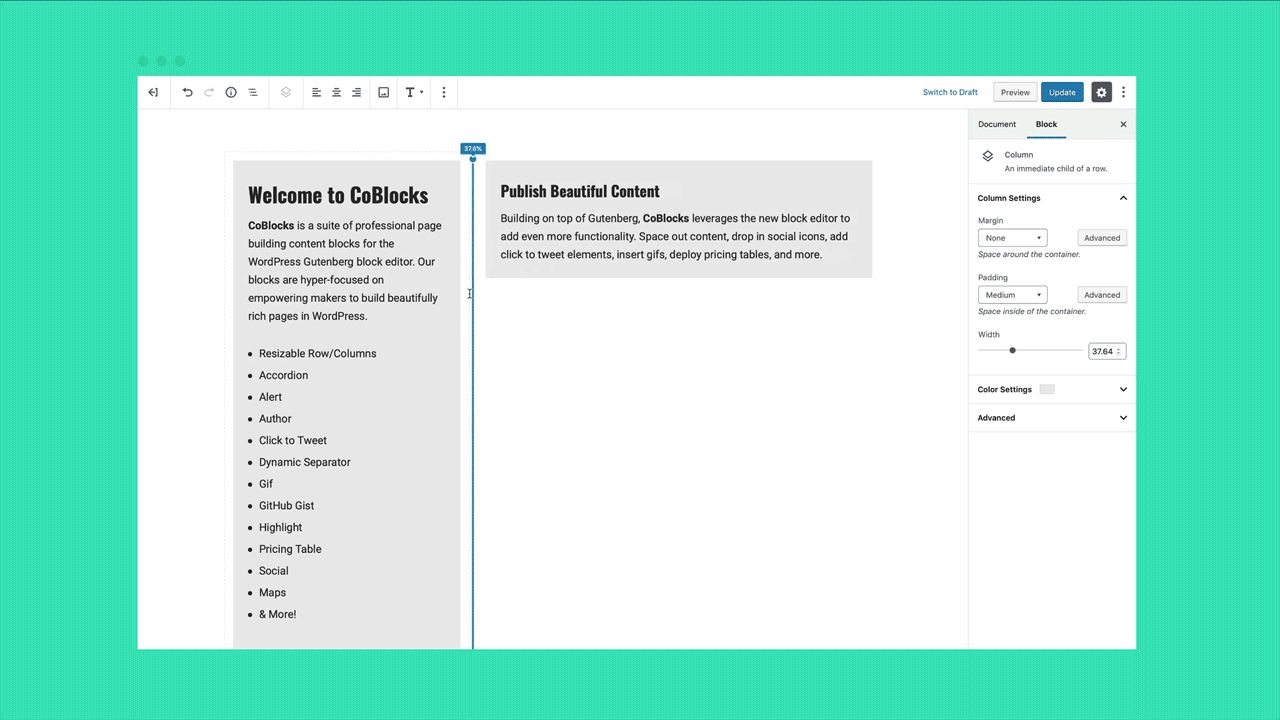This screenshot has width=1280, height=720.
Task: Click list item Click to Tweet
Action: click(x=292, y=440)
